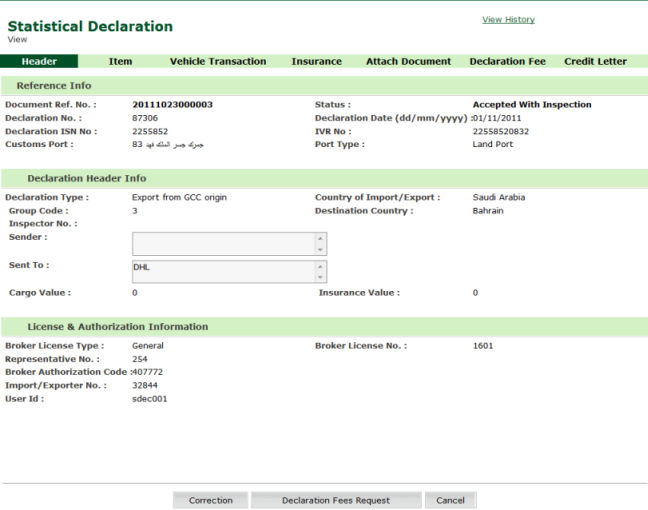Hit the Sent To field scroll up arrow

320,266
